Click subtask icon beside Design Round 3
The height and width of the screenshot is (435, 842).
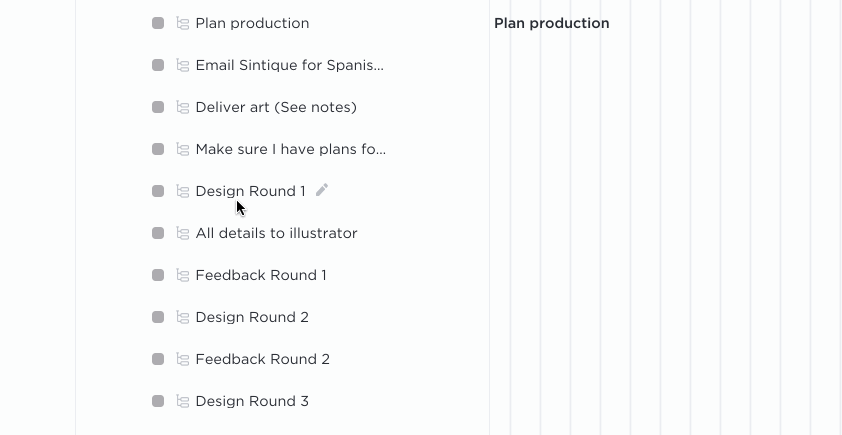[x=183, y=402]
